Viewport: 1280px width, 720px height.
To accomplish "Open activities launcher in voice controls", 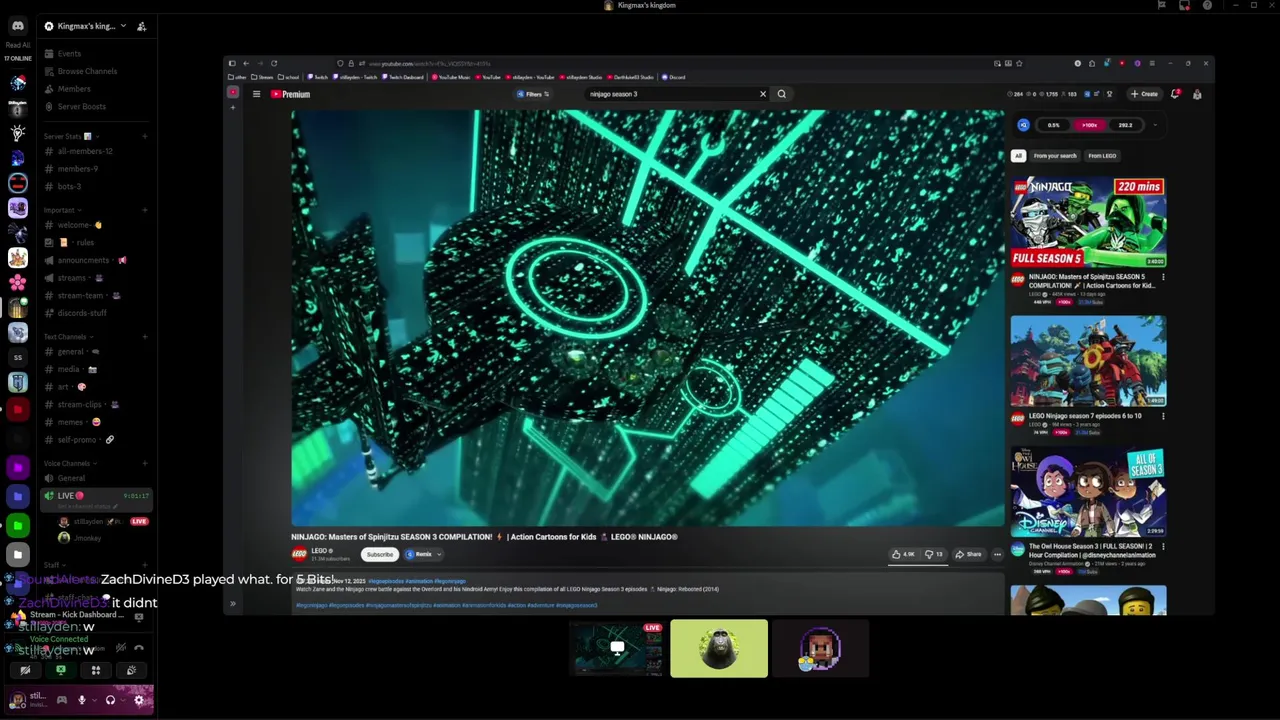I will click(x=96, y=671).
